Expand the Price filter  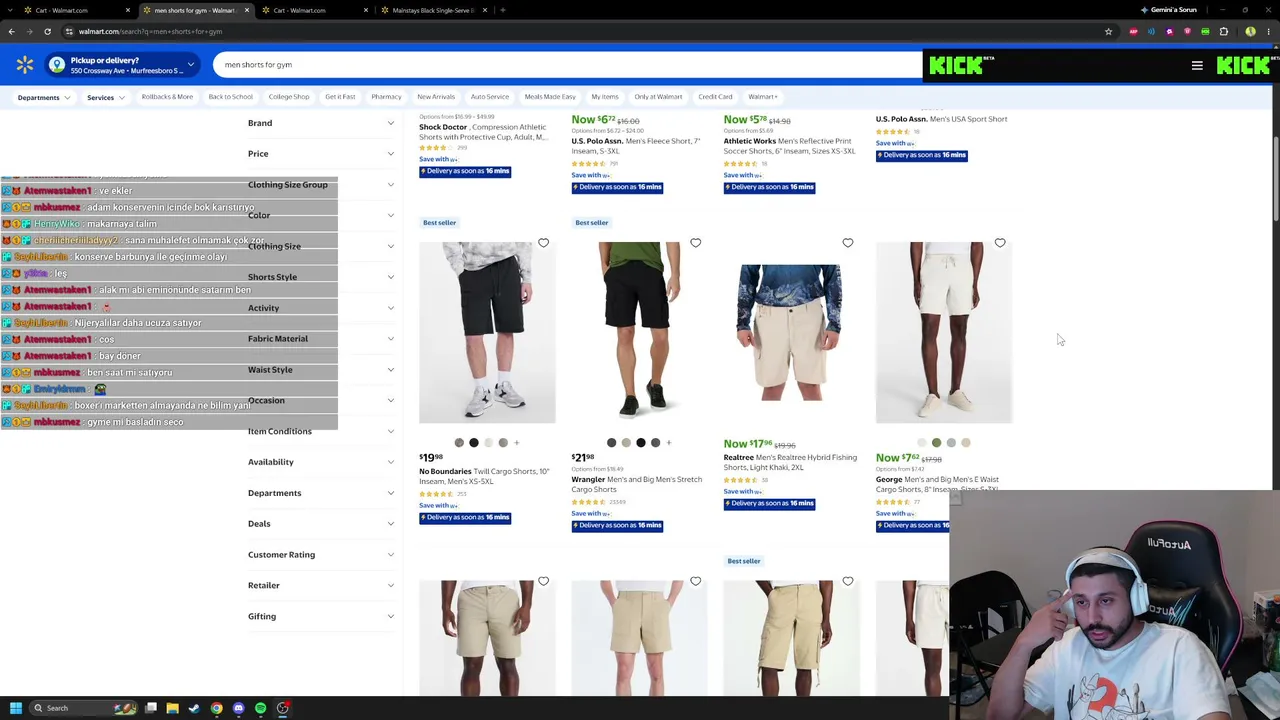321,154
